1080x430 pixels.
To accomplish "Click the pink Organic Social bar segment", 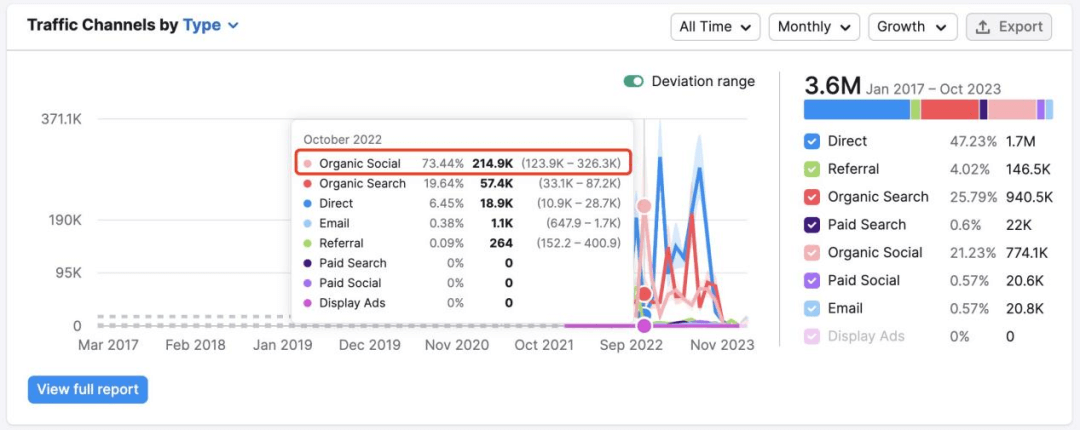I will 1012,110.
